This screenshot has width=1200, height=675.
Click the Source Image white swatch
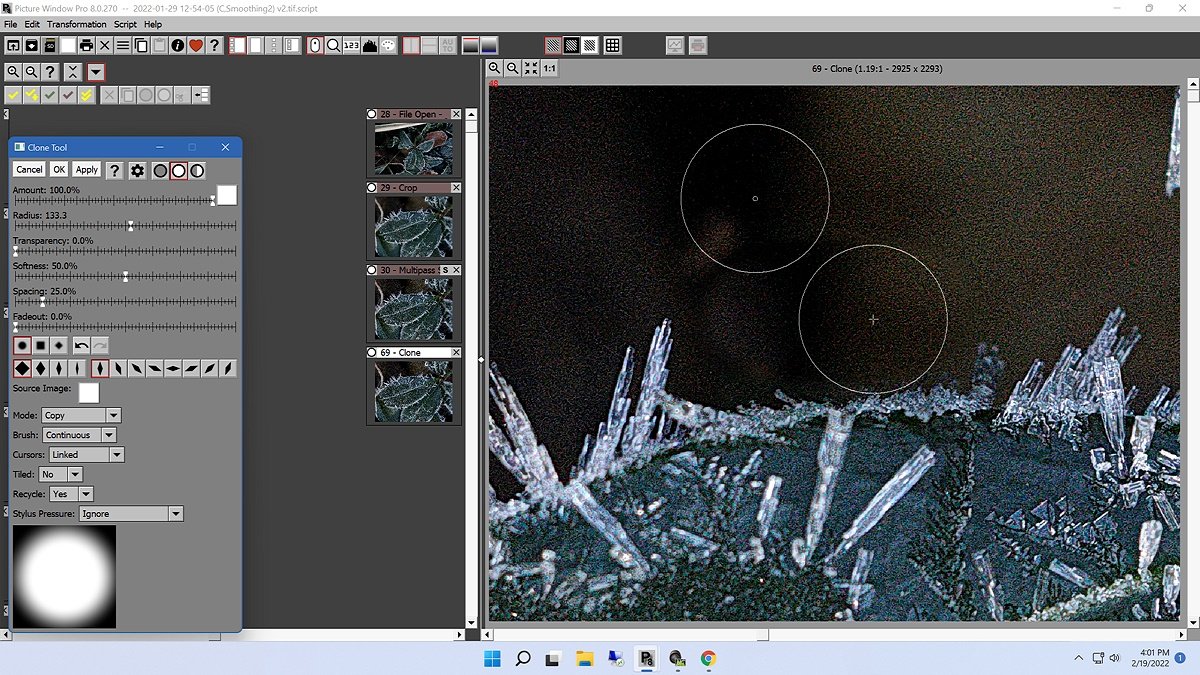point(89,392)
